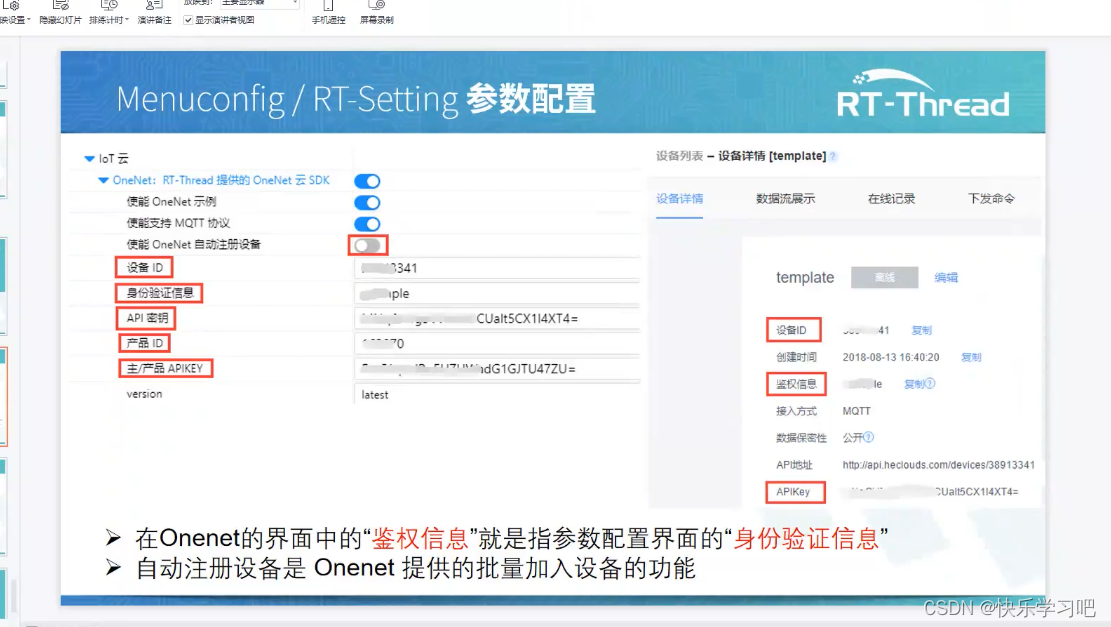This screenshot has width=1111, height=627.
Task: Click the 使能 OneNet 自动注册设备 label
Action: tap(193, 244)
